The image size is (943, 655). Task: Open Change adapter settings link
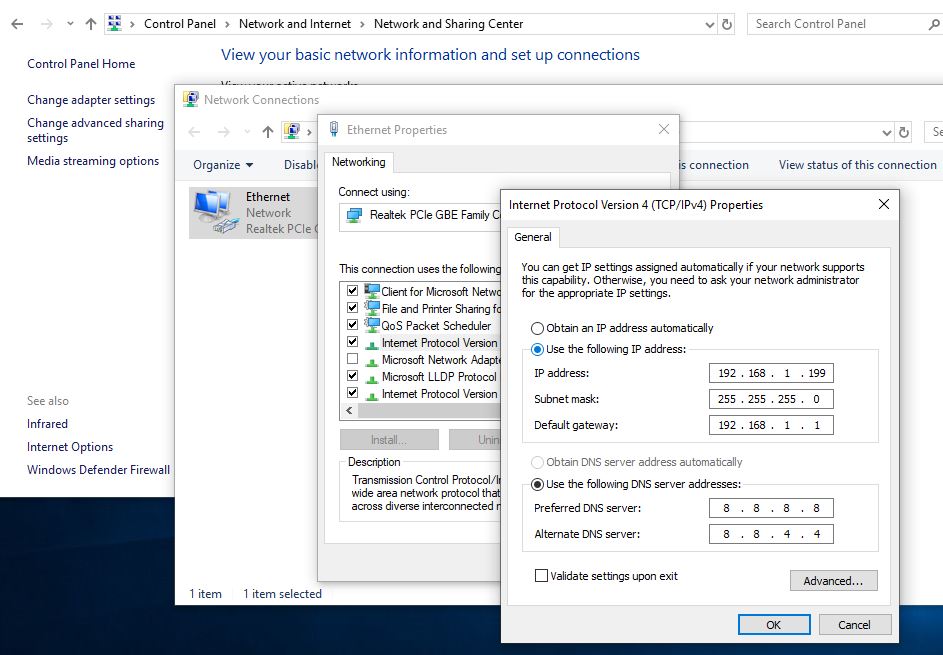pos(91,100)
